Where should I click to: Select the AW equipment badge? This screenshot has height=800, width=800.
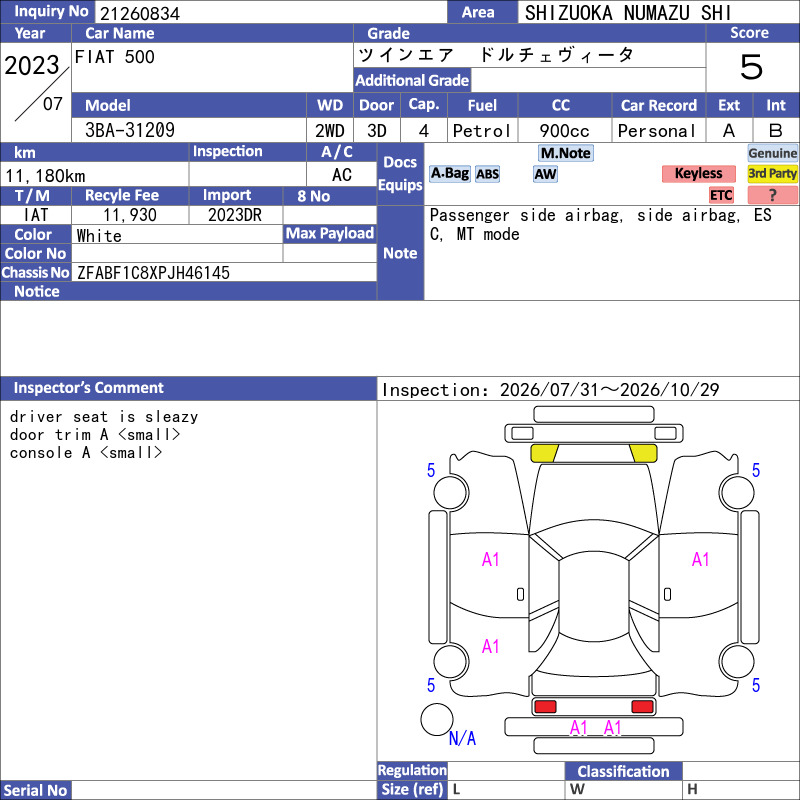coord(545,174)
